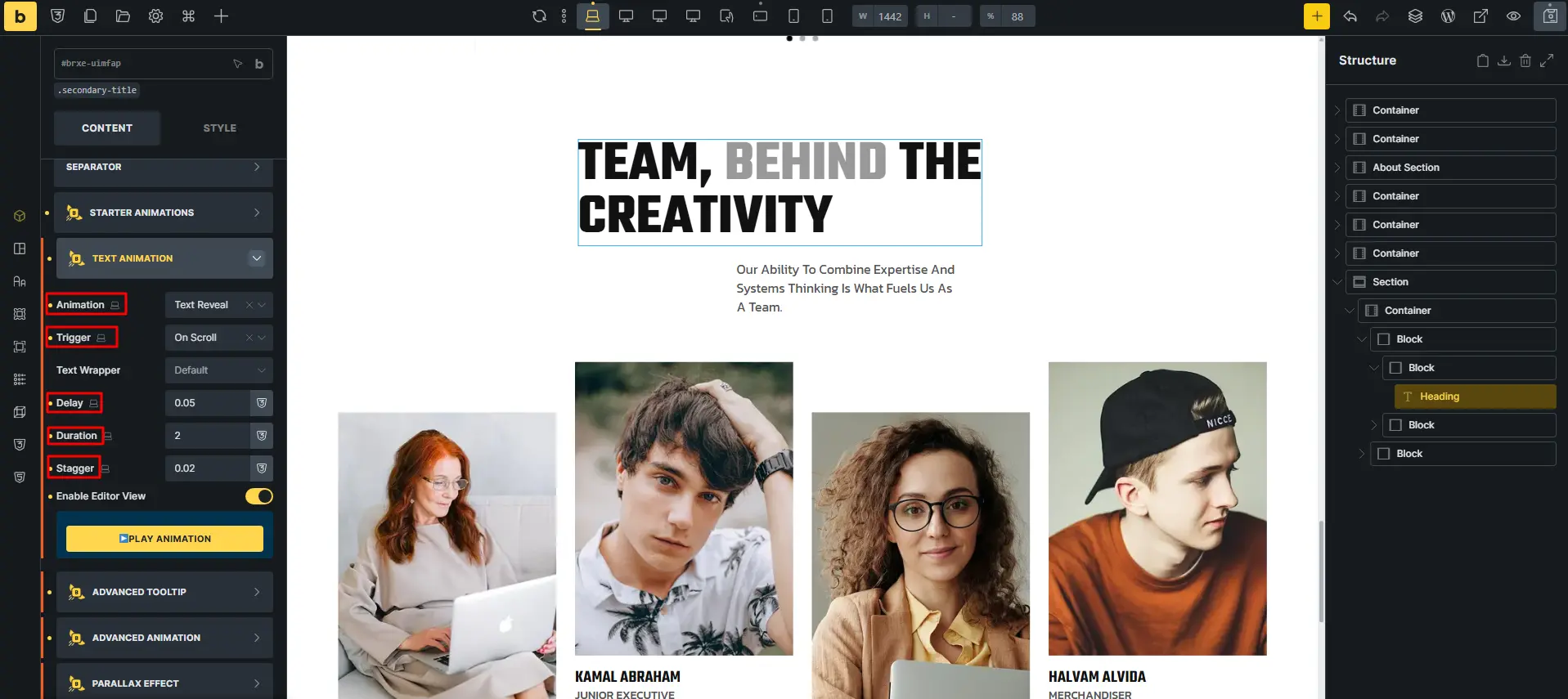Open the layers stack icon in top bar

coord(1415,16)
